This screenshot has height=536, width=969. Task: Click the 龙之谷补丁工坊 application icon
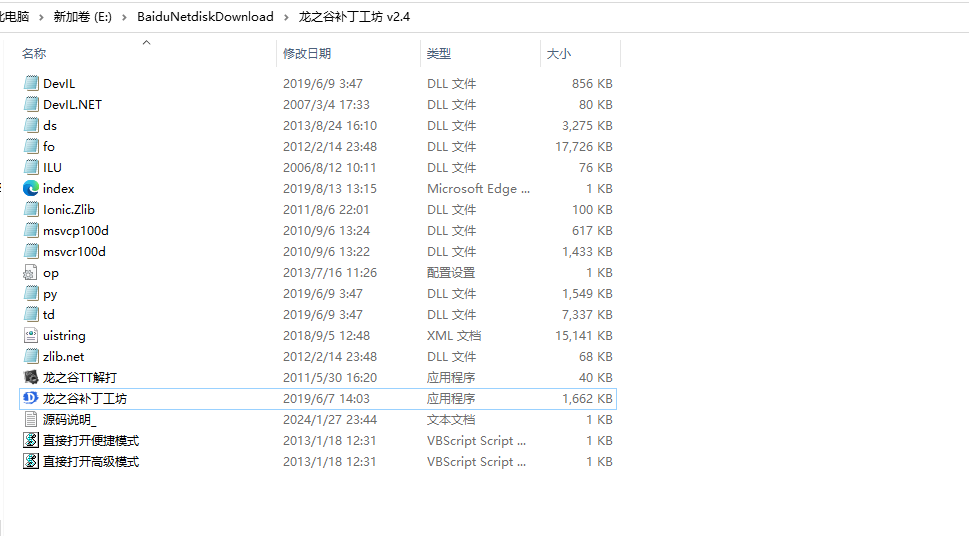pos(31,398)
